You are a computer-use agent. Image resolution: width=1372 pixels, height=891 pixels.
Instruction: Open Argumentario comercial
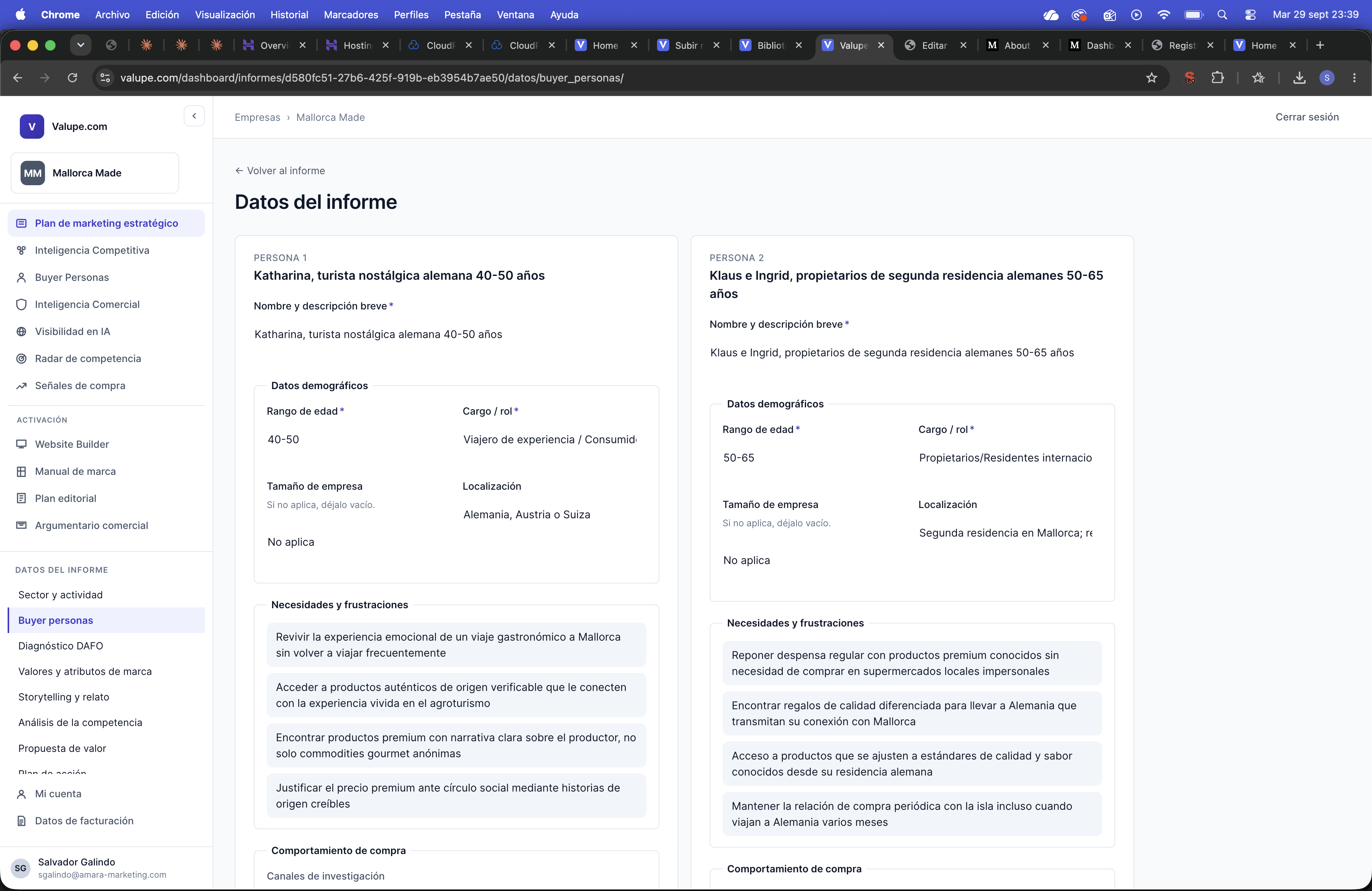106,526
